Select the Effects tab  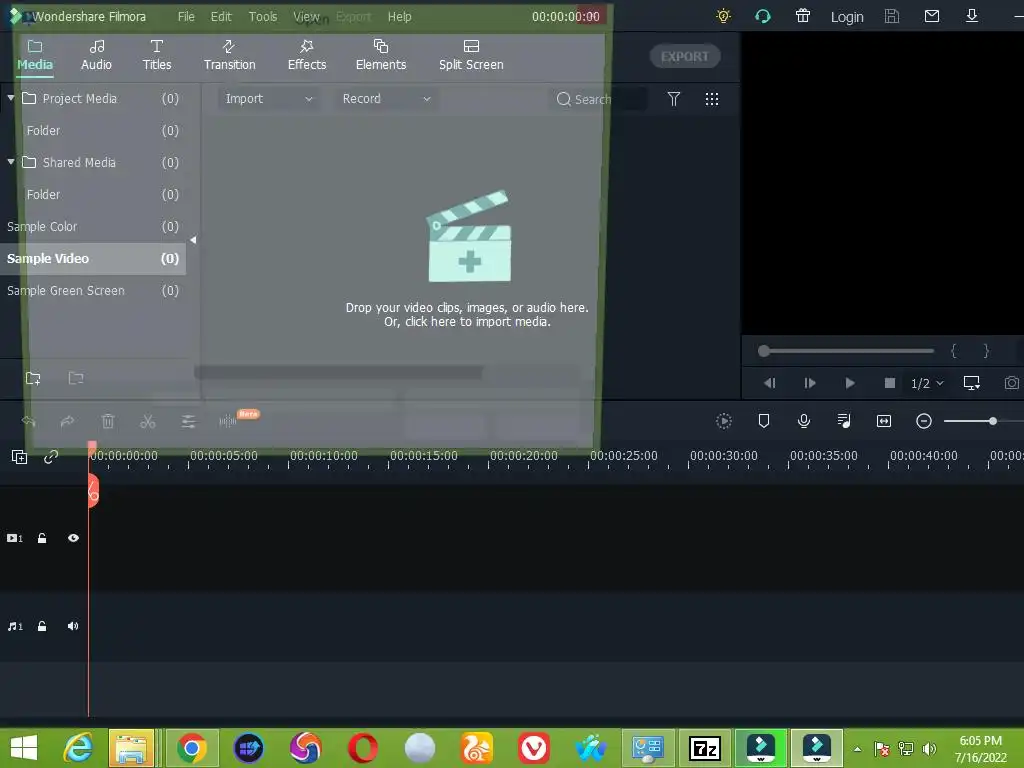[x=306, y=55]
